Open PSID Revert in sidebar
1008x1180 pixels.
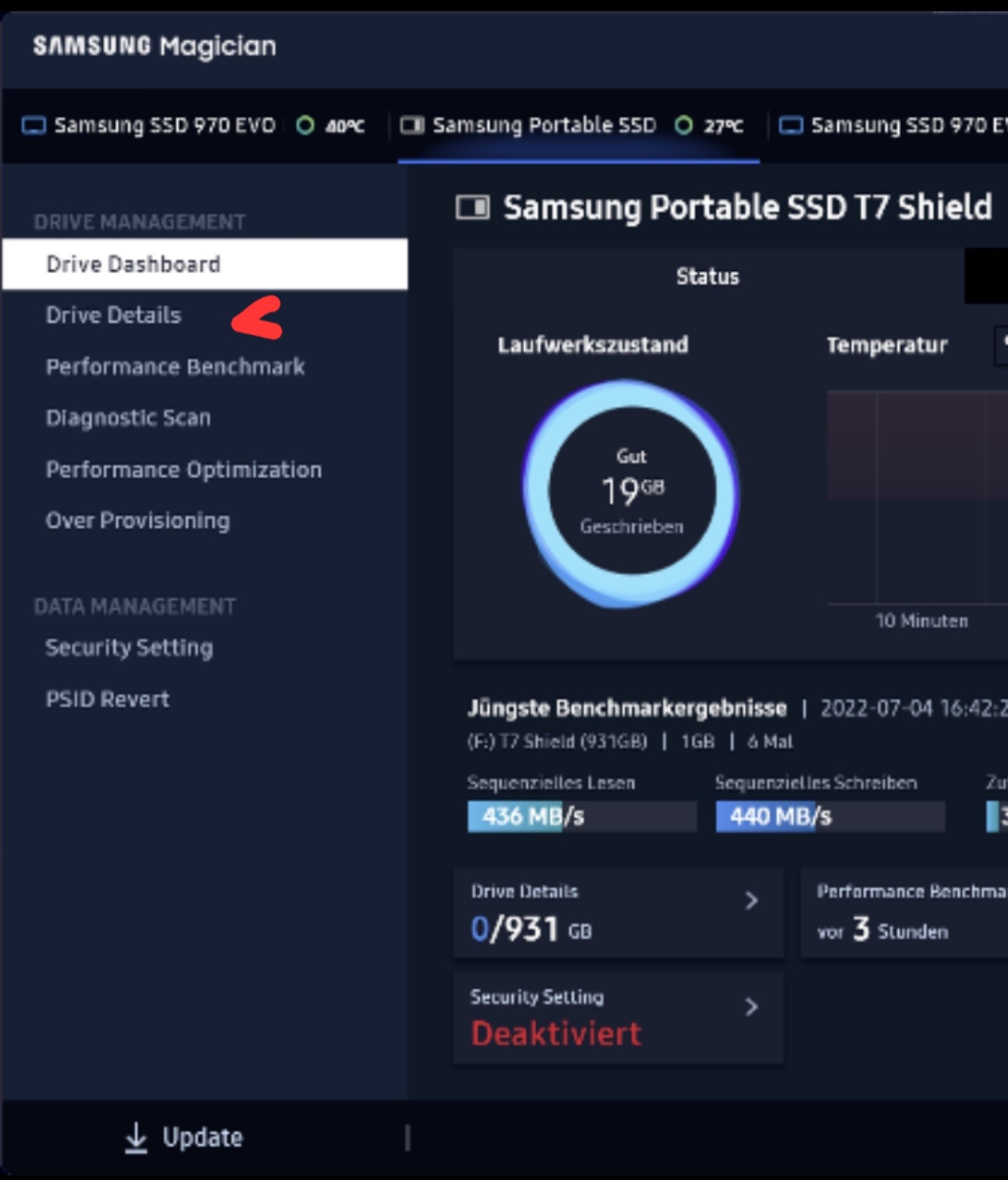(x=108, y=699)
